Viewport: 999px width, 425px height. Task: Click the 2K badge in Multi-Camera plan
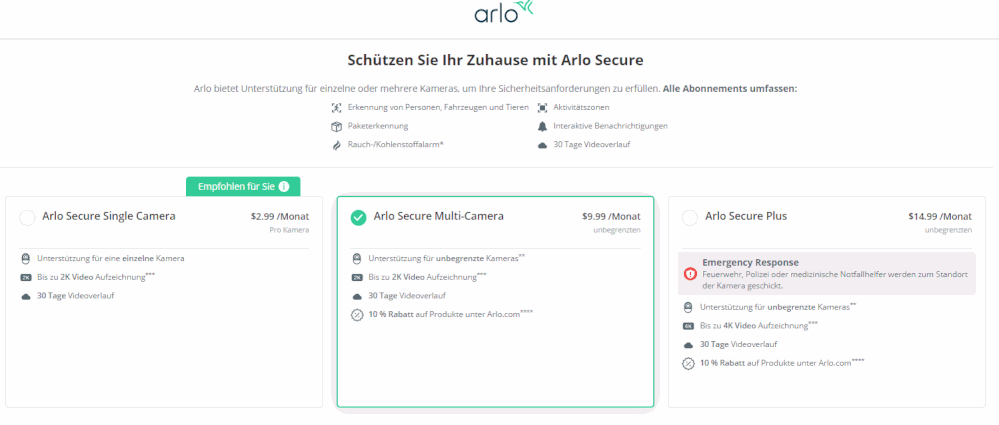click(357, 277)
